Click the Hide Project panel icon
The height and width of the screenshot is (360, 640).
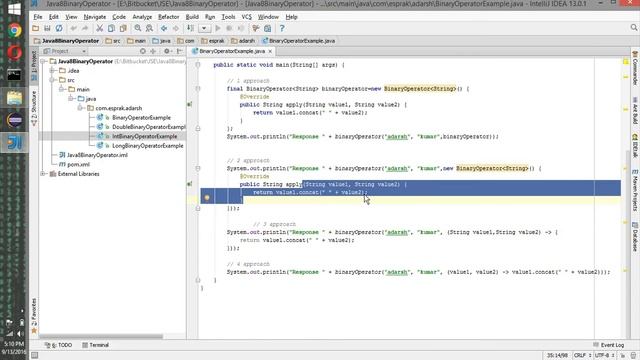pos(180,51)
